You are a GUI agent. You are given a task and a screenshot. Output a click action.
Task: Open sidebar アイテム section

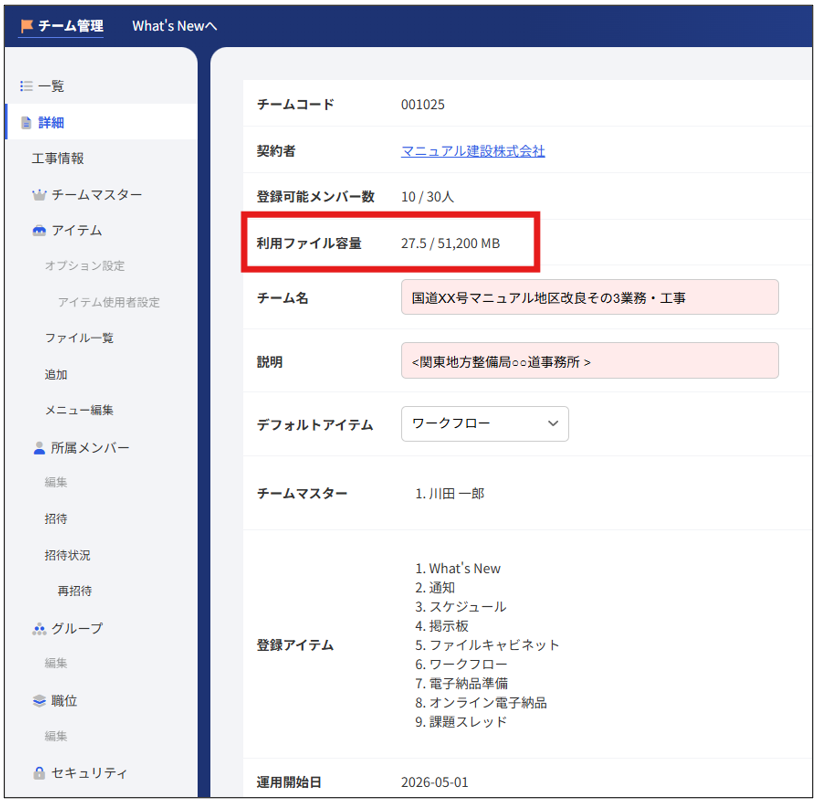(x=77, y=230)
